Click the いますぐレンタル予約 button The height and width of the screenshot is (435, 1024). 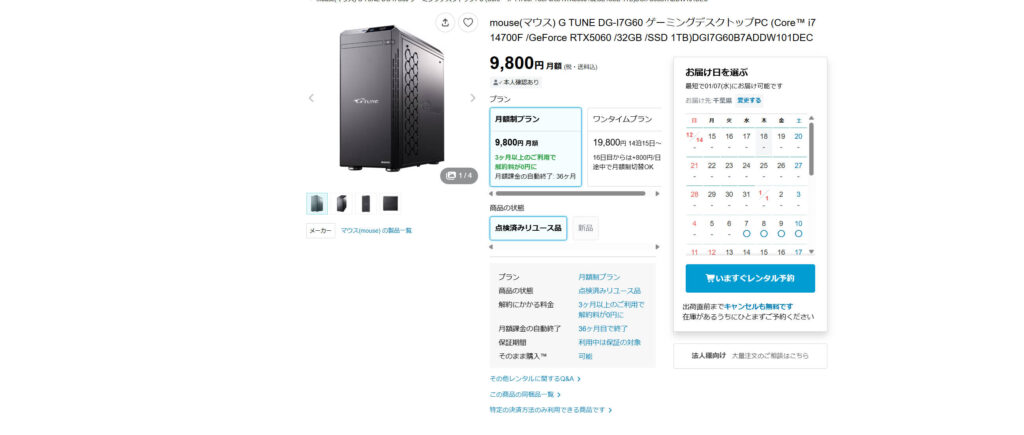[750, 278]
